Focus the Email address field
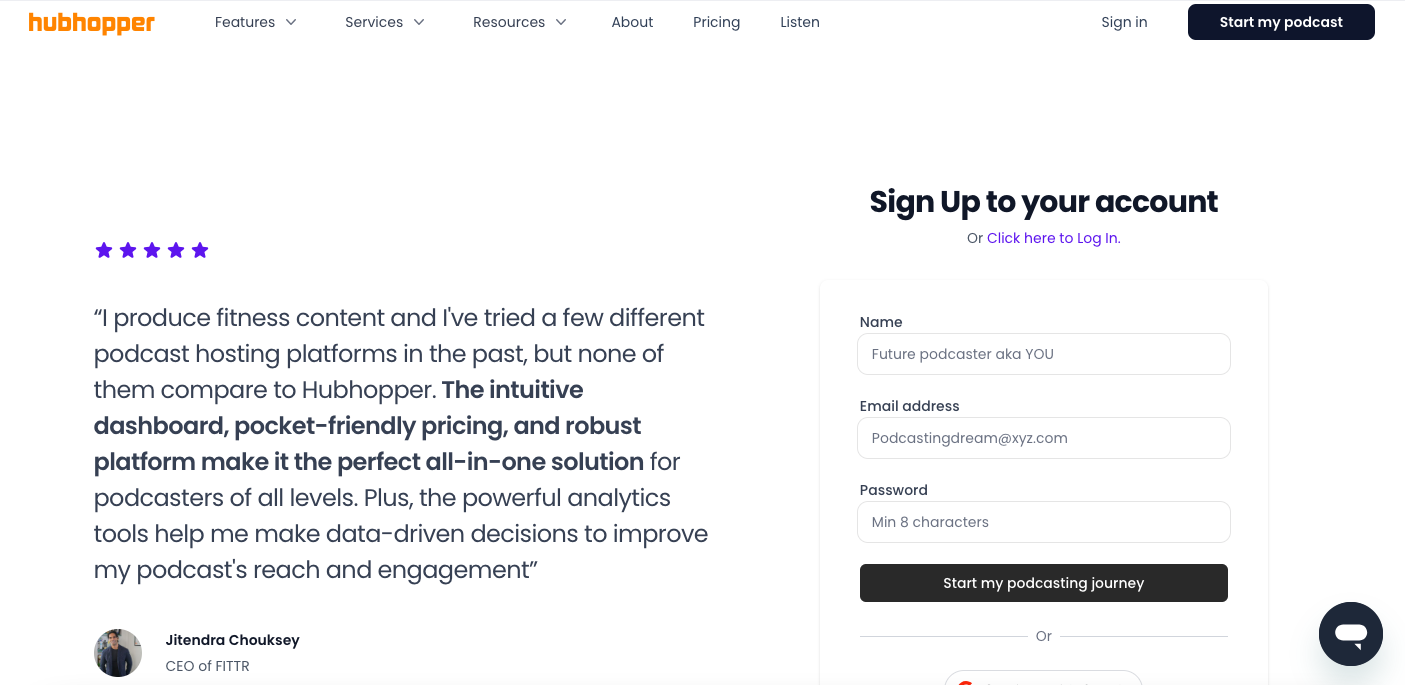The image size is (1405, 685). pyautogui.click(x=1043, y=438)
